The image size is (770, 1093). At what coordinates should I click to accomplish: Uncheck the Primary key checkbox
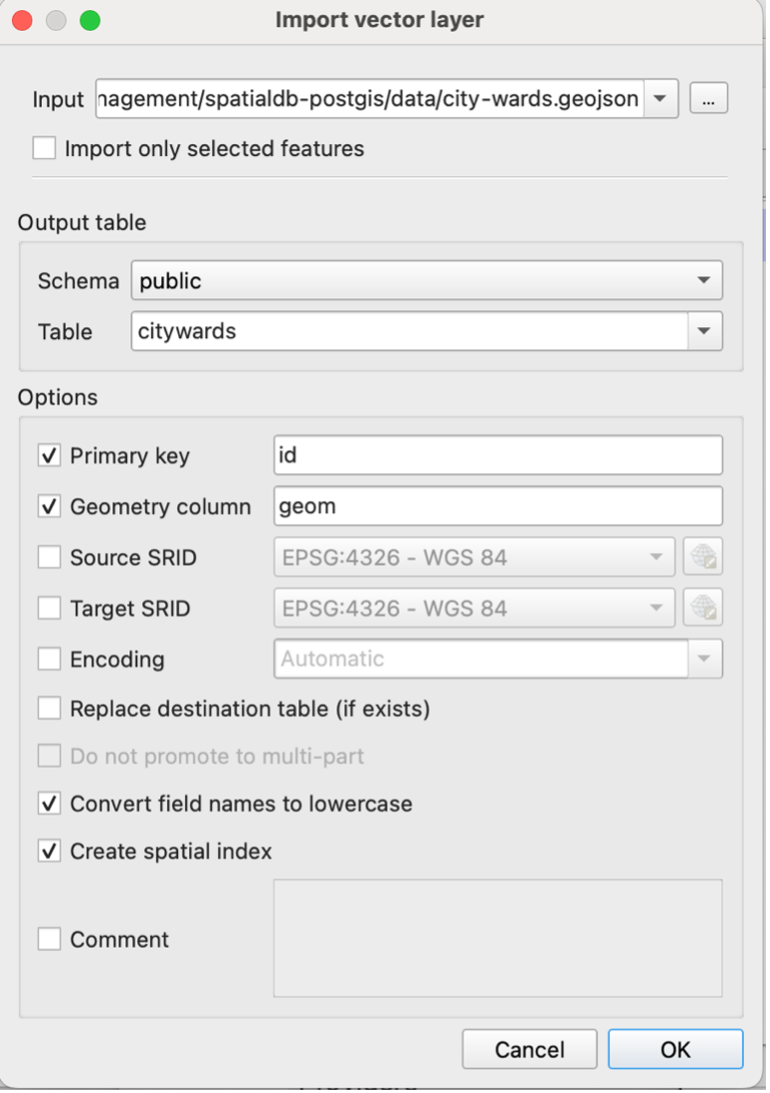[x=49, y=455]
